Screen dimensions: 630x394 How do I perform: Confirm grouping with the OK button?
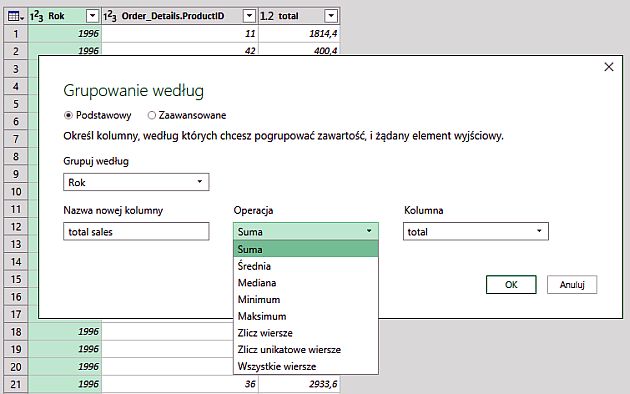(x=511, y=284)
